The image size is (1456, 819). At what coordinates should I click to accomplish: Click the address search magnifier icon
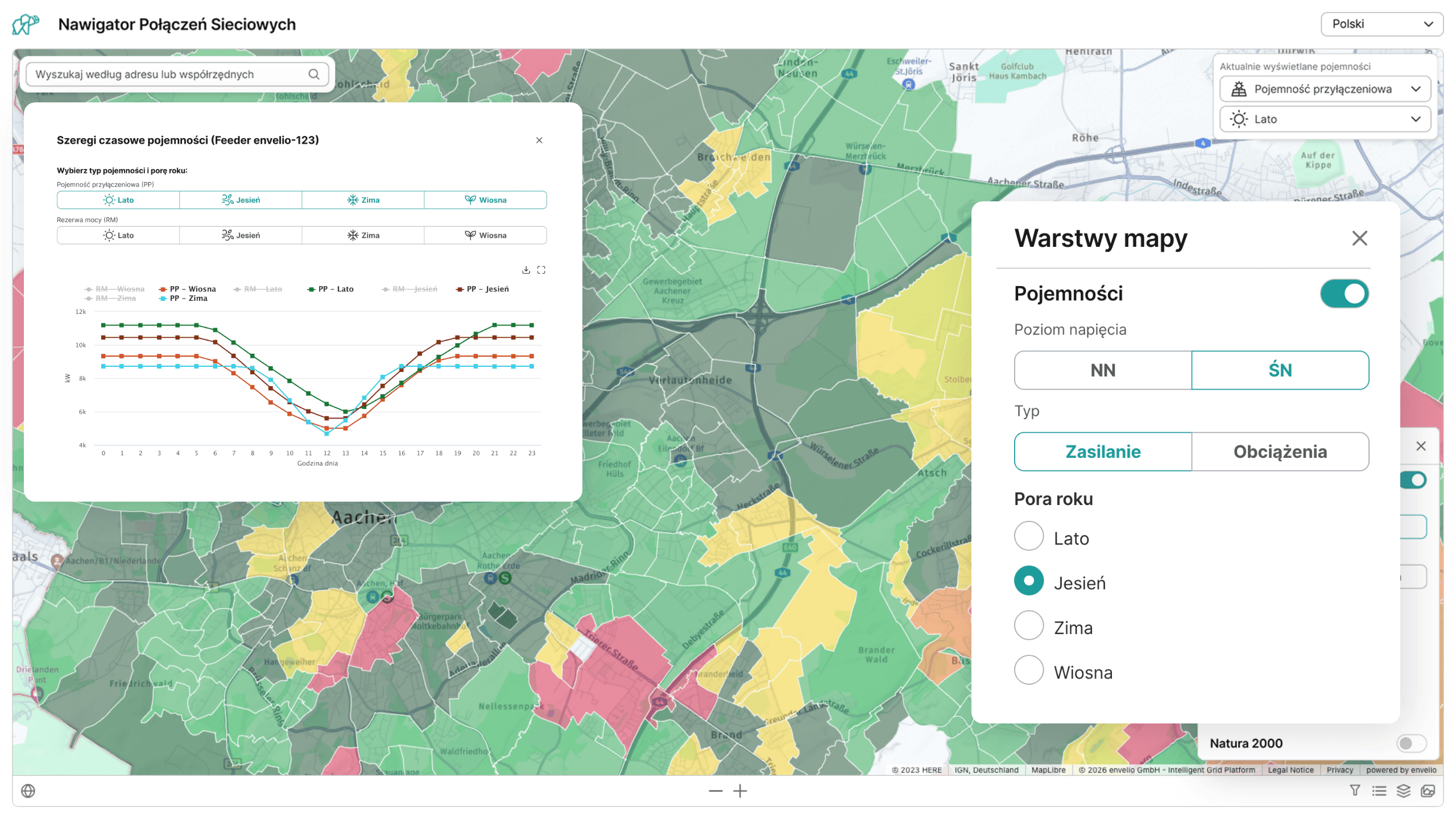click(x=314, y=74)
